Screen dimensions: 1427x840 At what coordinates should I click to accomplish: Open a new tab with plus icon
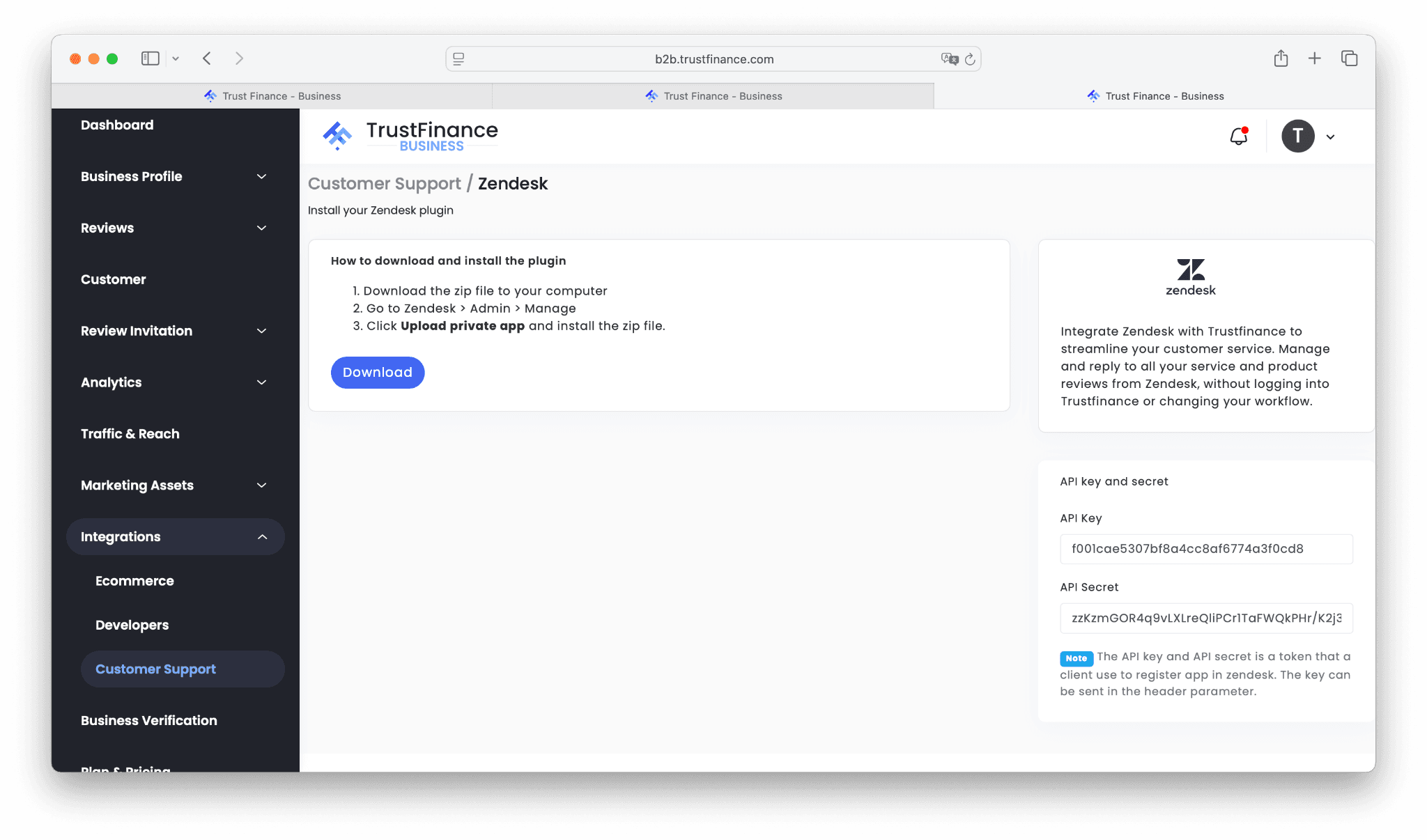click(x=1314, y=59)
